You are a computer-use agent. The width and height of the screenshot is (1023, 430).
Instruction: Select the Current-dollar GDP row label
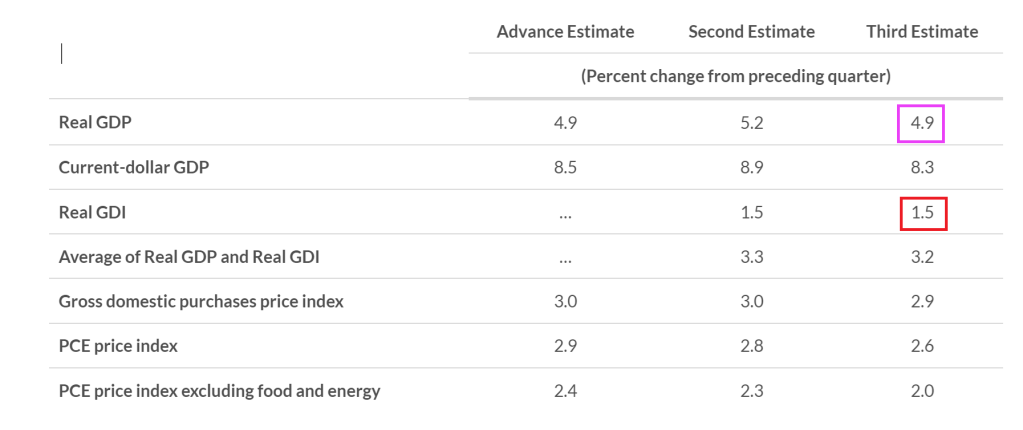coord(134,167)
